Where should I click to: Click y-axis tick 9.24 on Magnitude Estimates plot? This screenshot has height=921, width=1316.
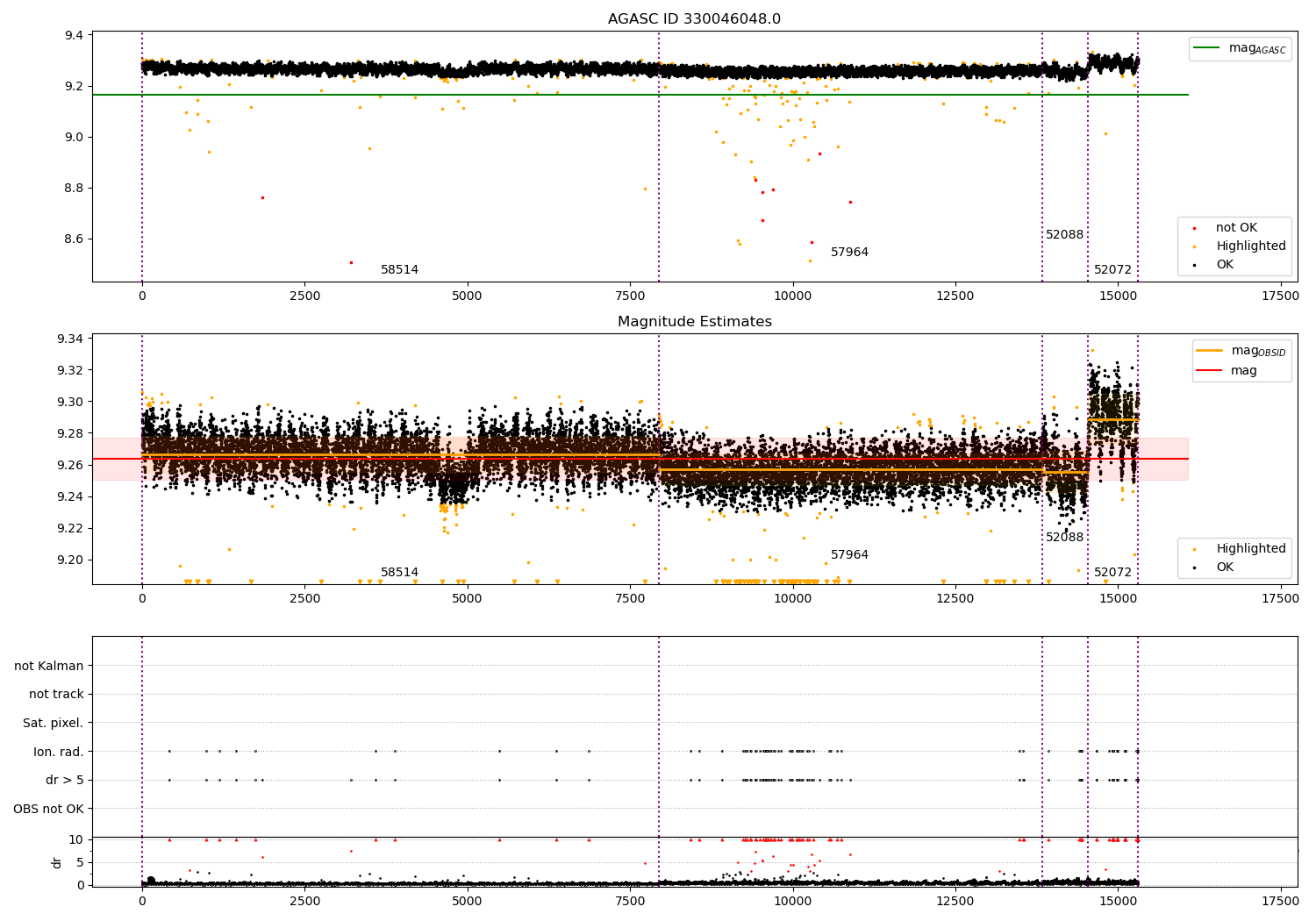point(69,497)
